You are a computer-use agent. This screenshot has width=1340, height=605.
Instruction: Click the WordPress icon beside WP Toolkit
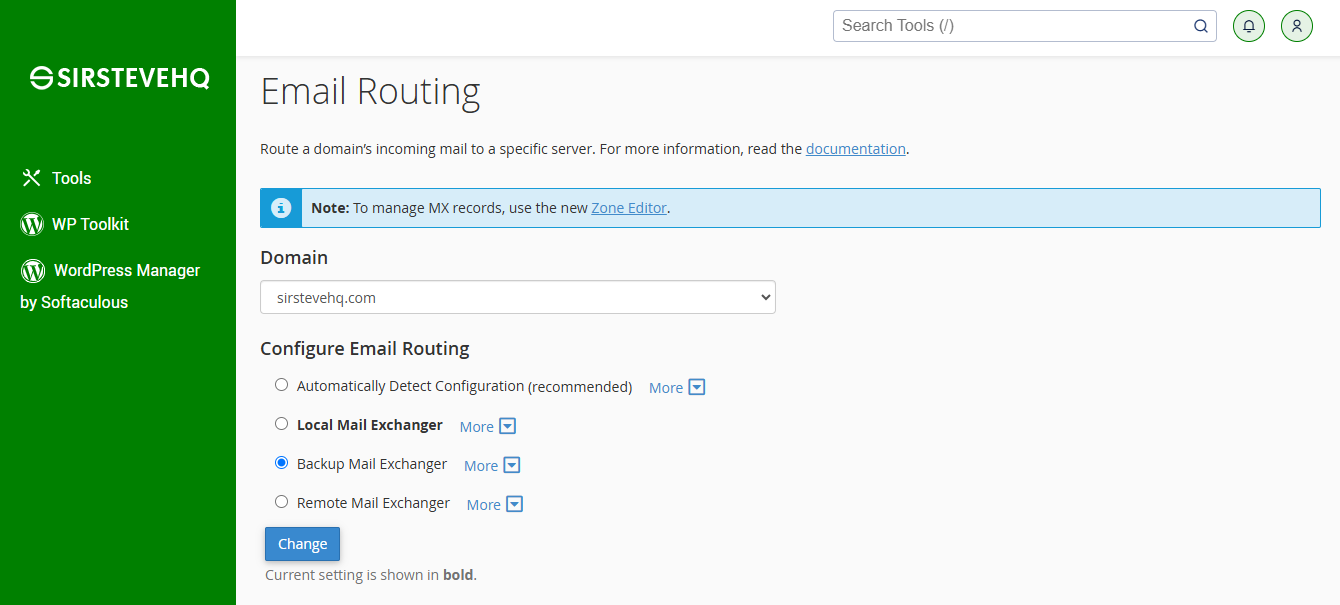coord(32,224)
